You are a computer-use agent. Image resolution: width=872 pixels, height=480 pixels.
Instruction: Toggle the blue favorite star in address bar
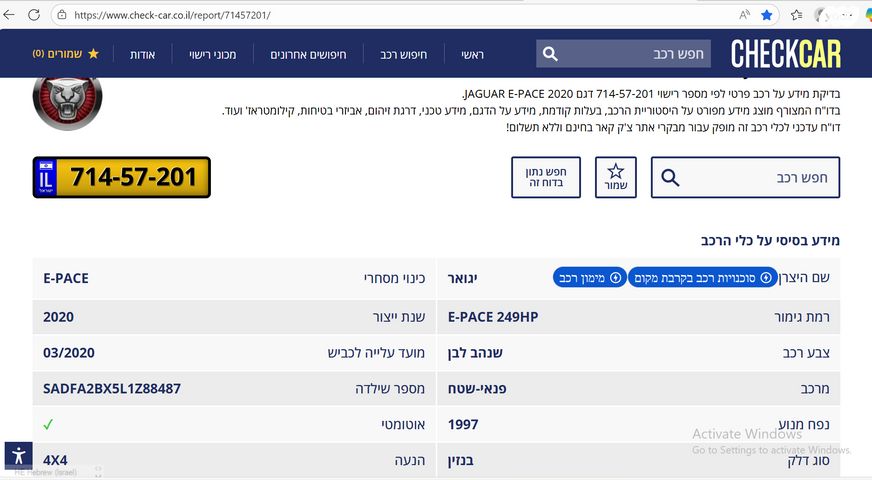click(x=766, y=15)
